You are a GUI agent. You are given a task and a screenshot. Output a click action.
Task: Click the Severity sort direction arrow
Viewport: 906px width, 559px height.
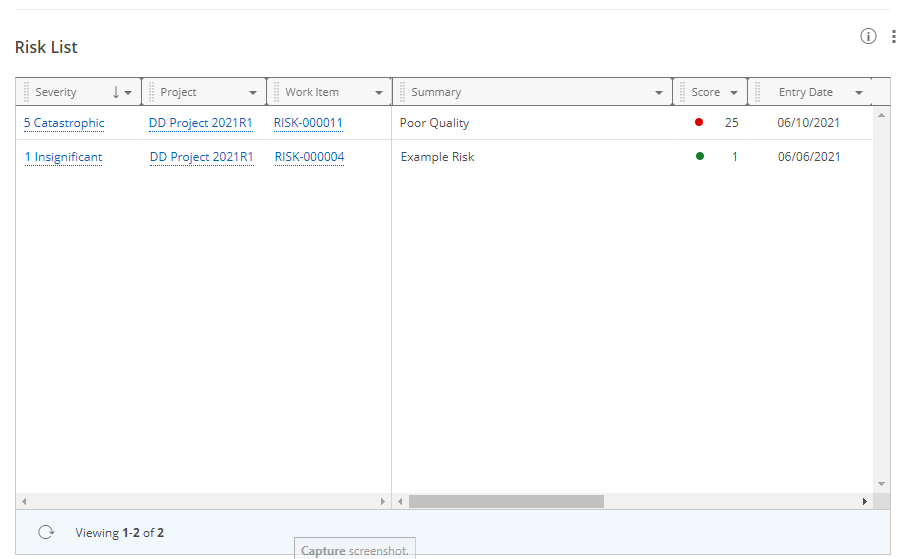click(116, 92)
